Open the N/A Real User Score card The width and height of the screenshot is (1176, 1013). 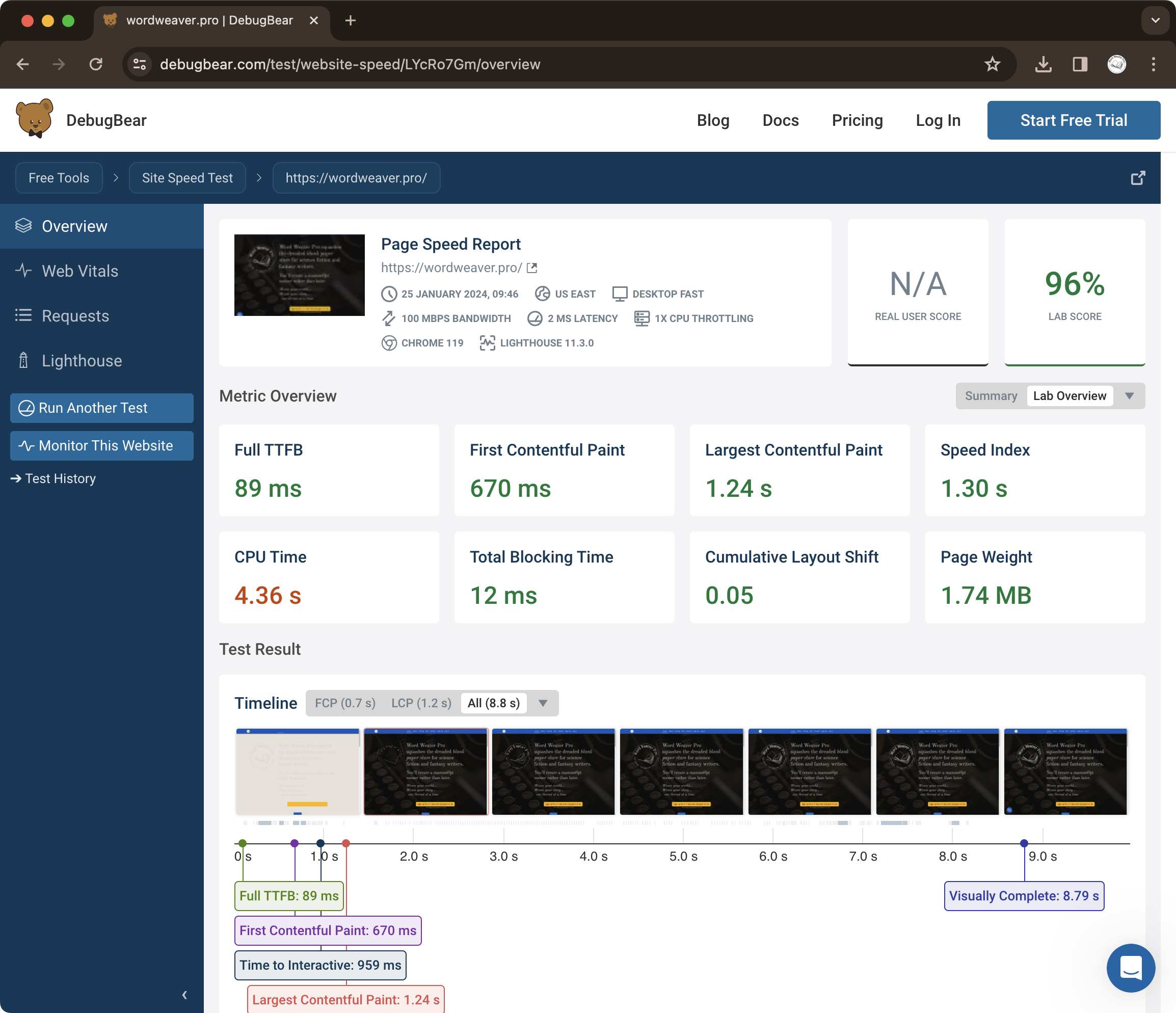click(x=917, y=292)
